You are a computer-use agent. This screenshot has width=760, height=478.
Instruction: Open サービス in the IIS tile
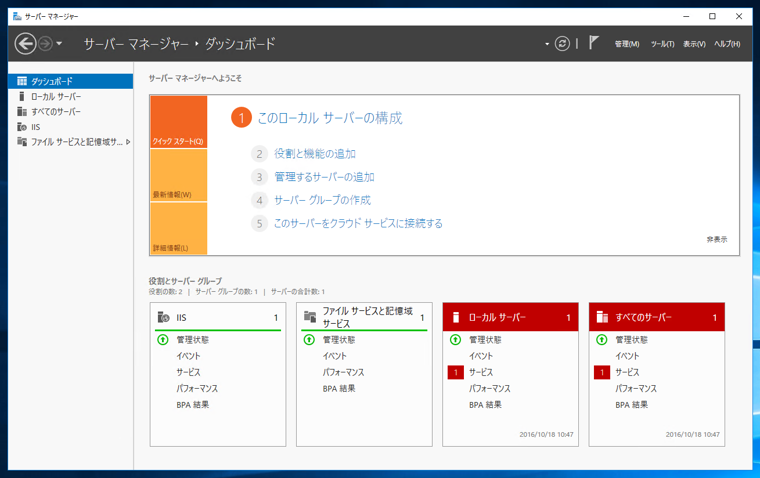coord(188,372)
